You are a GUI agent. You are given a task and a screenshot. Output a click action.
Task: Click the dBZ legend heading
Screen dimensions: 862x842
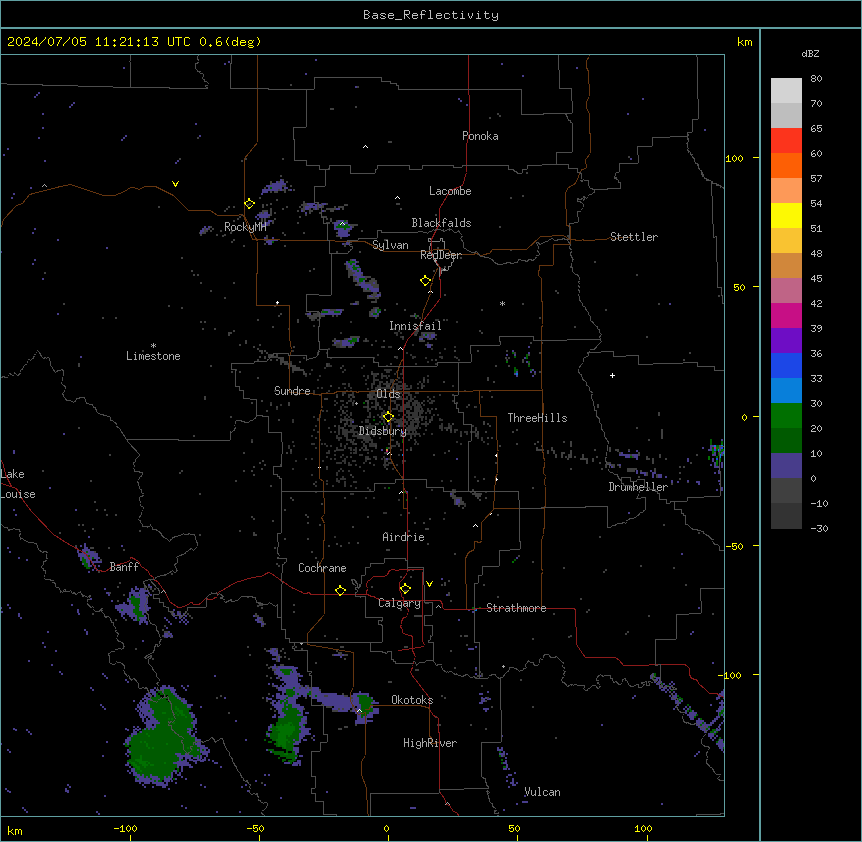click(x=810, y=54)
